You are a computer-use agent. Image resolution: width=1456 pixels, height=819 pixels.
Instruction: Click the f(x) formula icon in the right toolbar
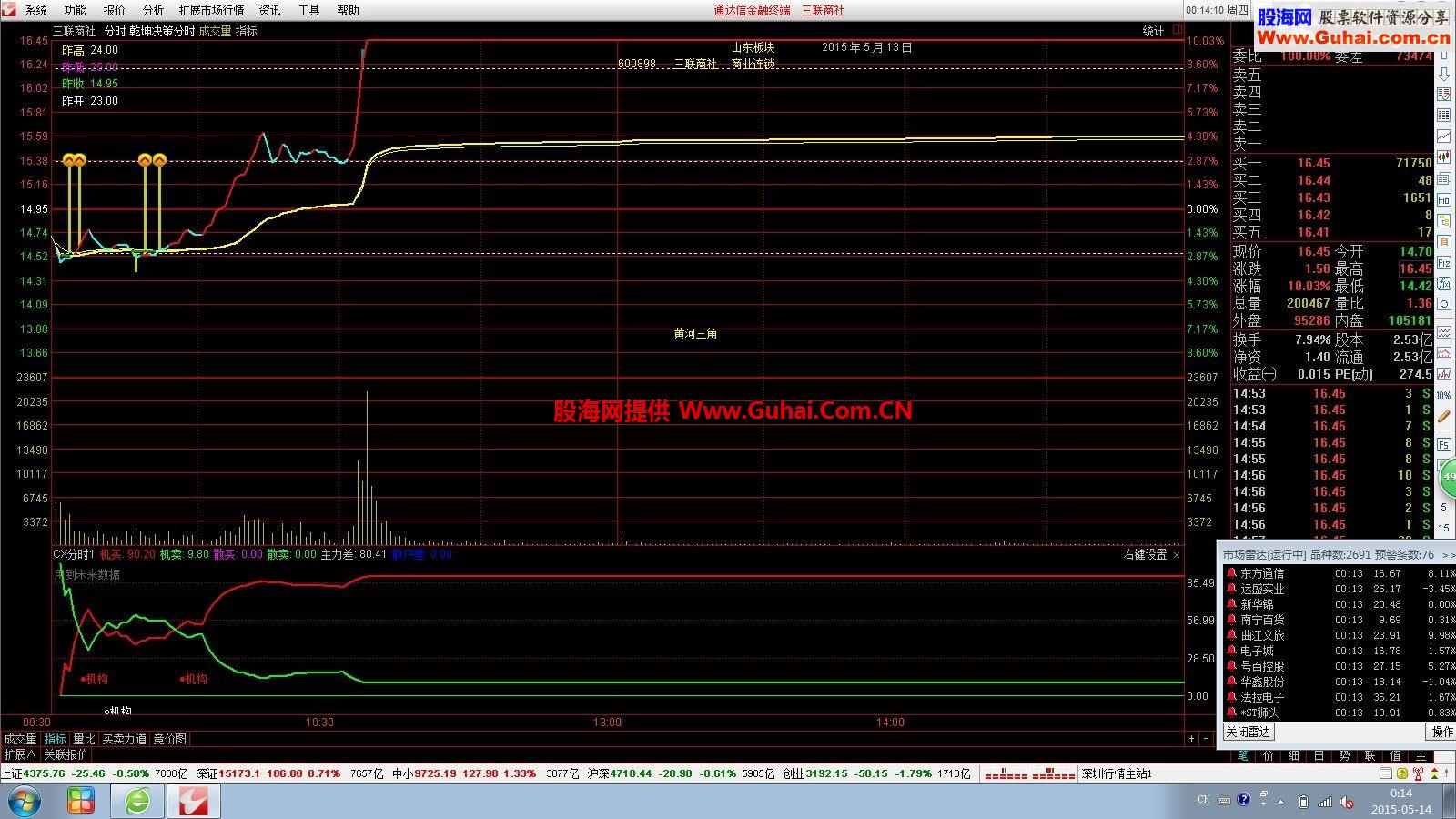(x=1444, y=284)
